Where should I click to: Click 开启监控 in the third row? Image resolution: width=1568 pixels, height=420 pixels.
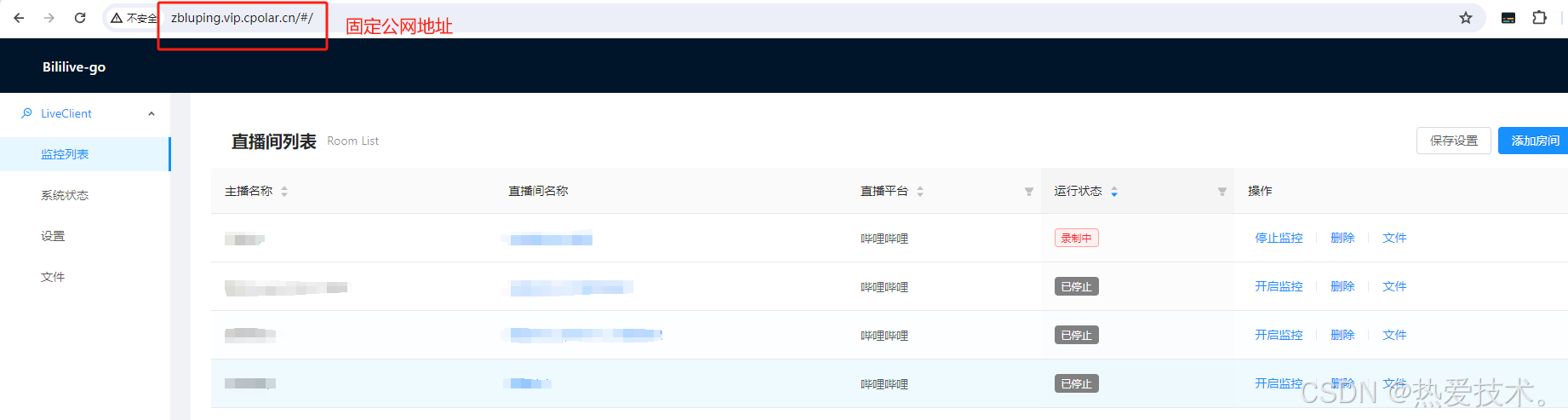point(1279,335)
